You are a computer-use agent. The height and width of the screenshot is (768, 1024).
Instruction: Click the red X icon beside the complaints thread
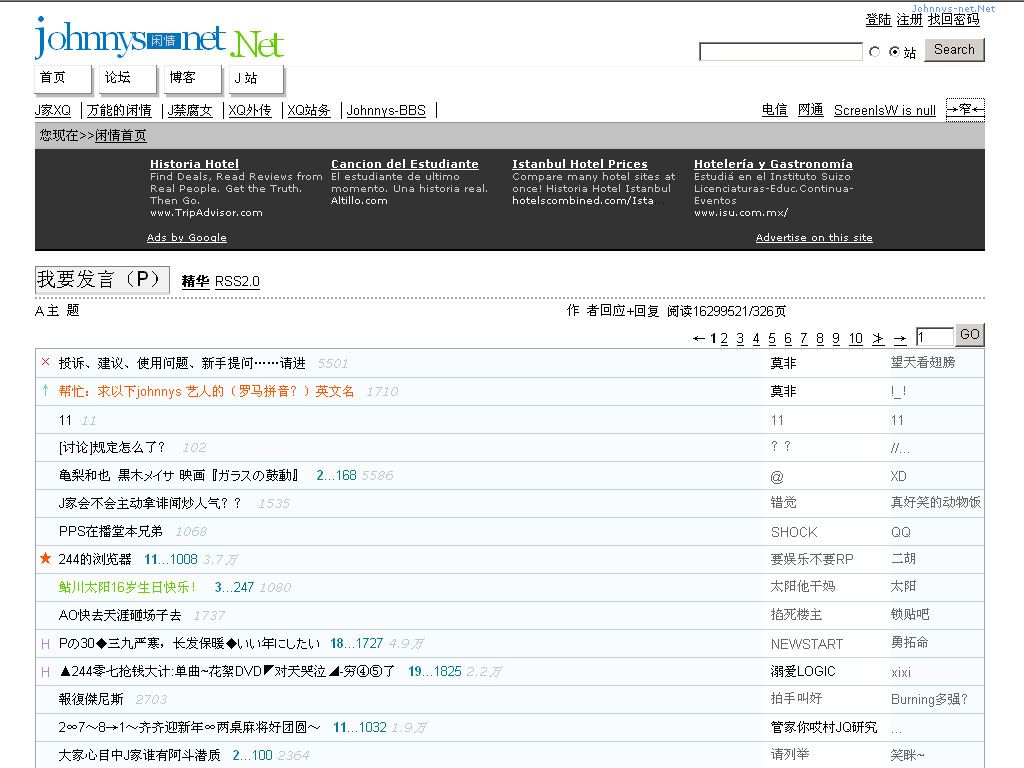[x=45, y=362]
